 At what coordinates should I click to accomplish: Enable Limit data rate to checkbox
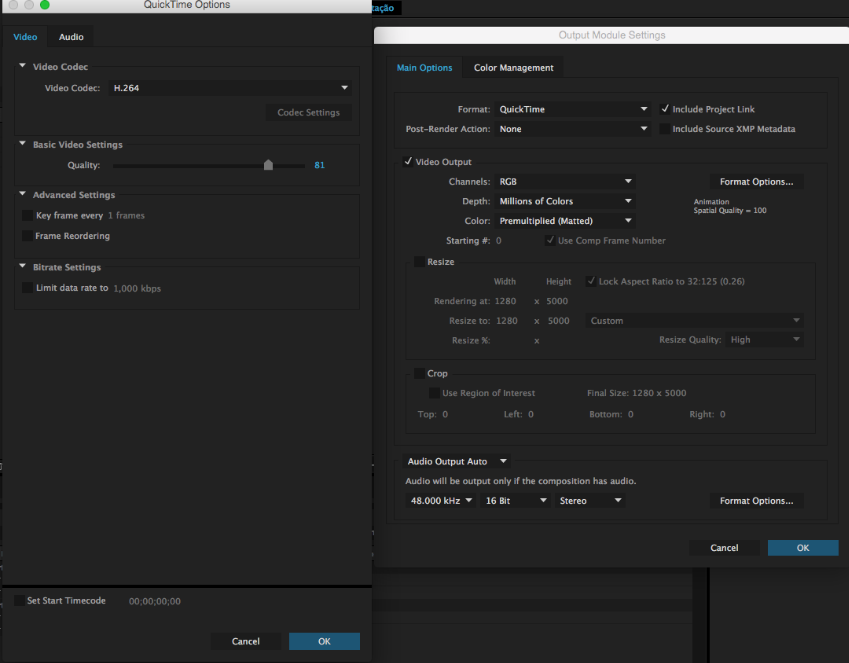point(27,288)
